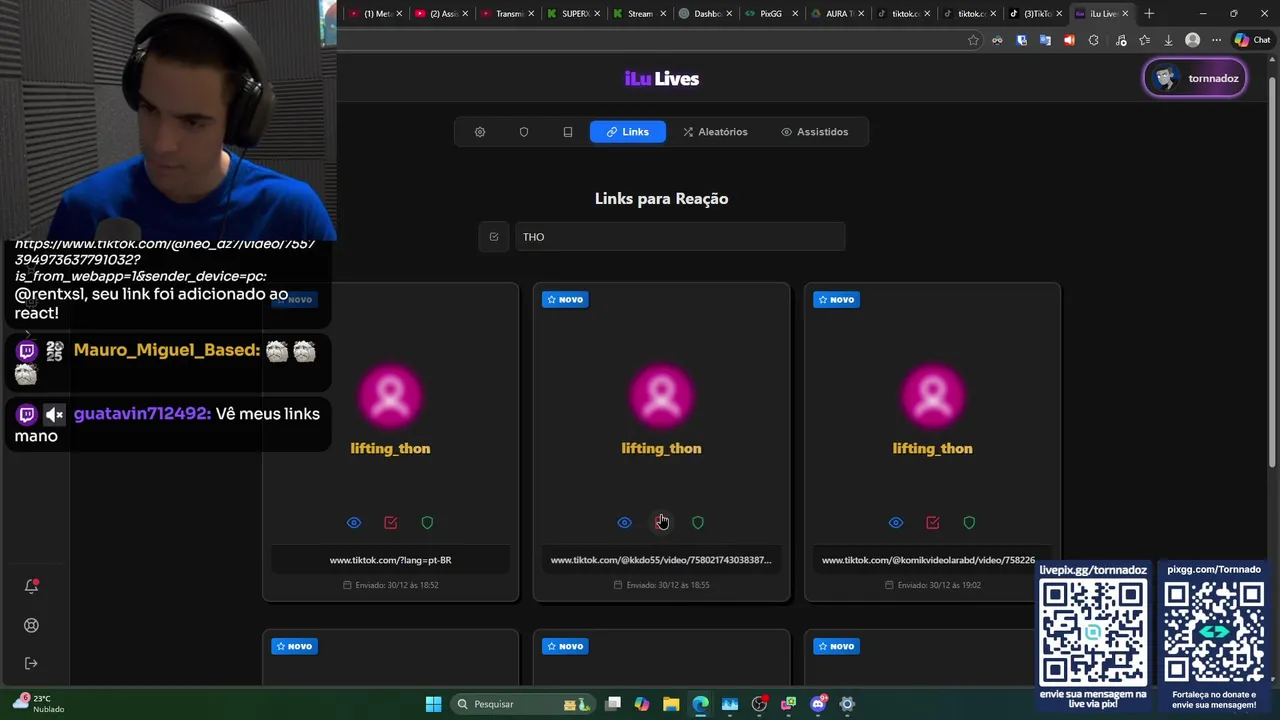Switch to the Aleatórios tab
1280x720 pixels.
click(x=715, y=132)
